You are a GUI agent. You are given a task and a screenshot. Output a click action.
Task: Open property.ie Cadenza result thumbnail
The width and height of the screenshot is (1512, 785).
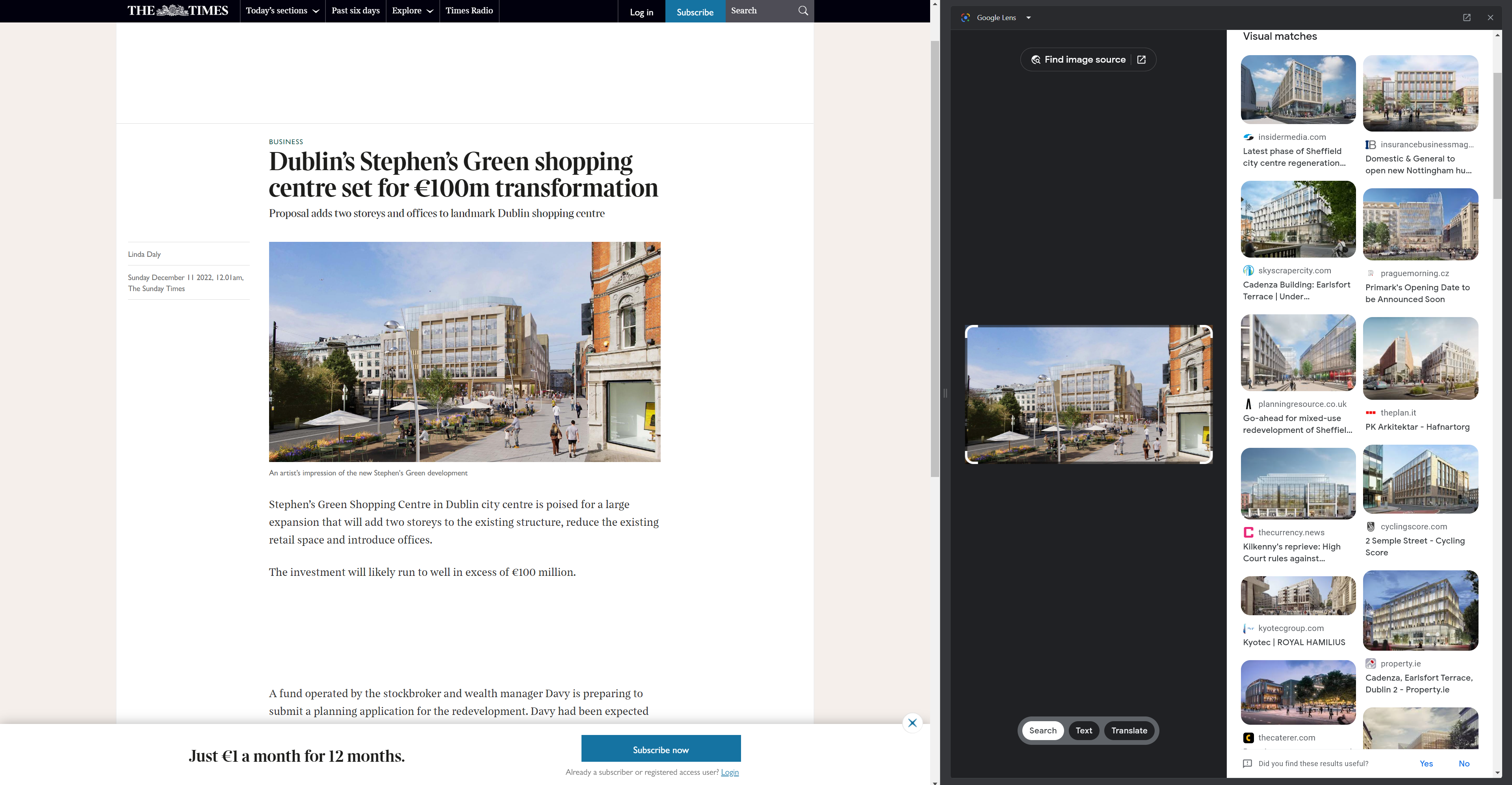point(1420,610)
